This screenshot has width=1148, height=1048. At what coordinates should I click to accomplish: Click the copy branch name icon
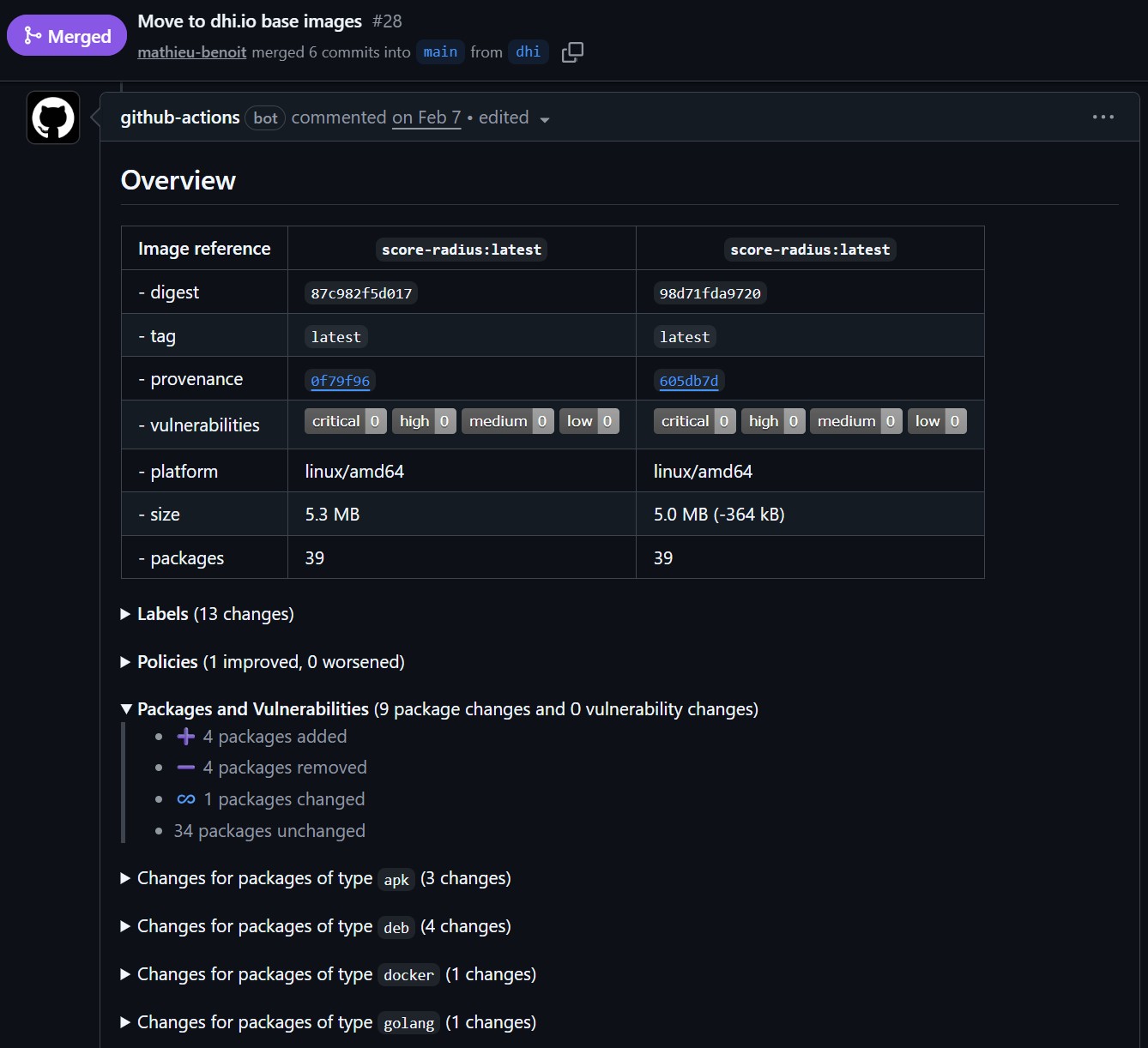[572, 52]
